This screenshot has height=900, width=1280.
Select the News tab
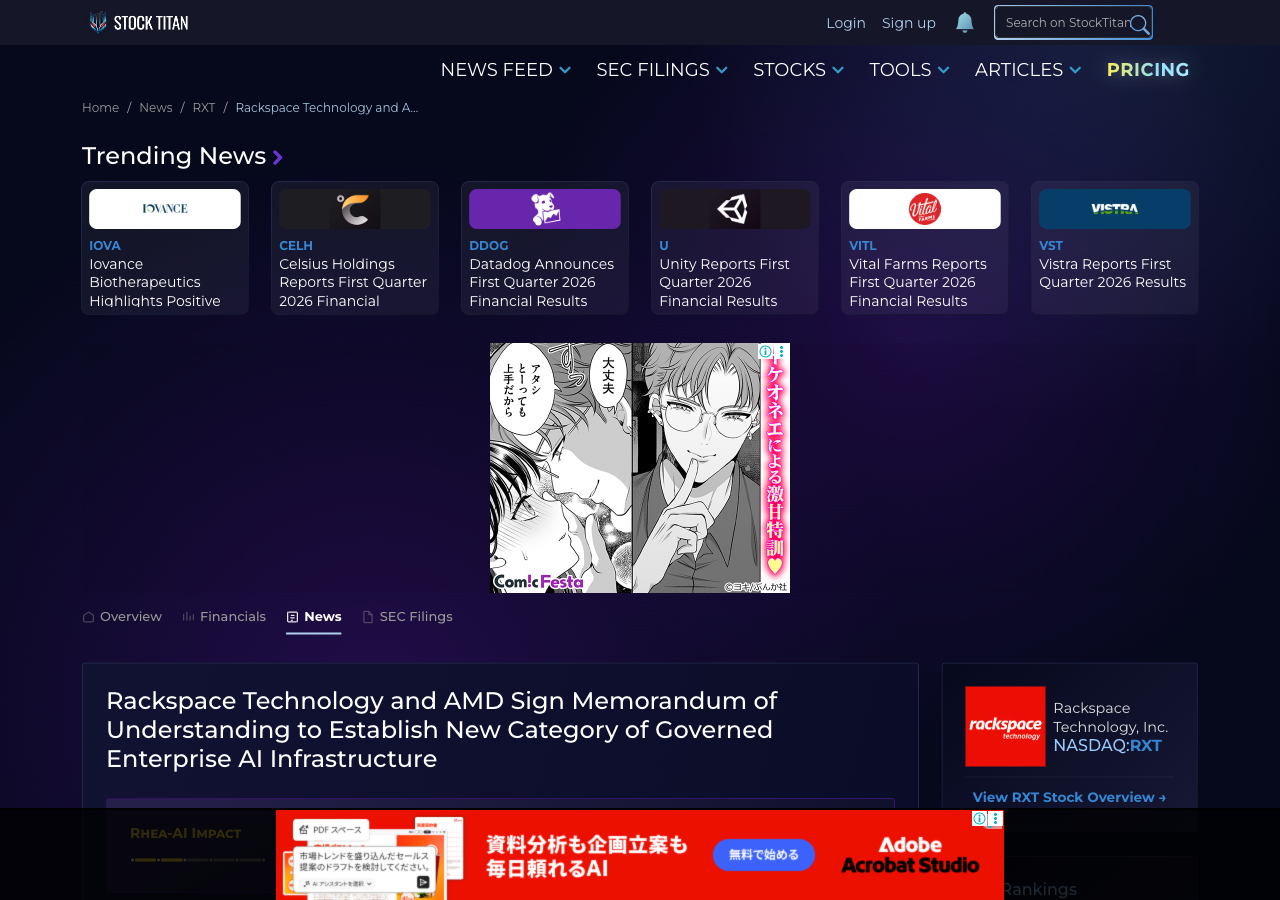314,617
